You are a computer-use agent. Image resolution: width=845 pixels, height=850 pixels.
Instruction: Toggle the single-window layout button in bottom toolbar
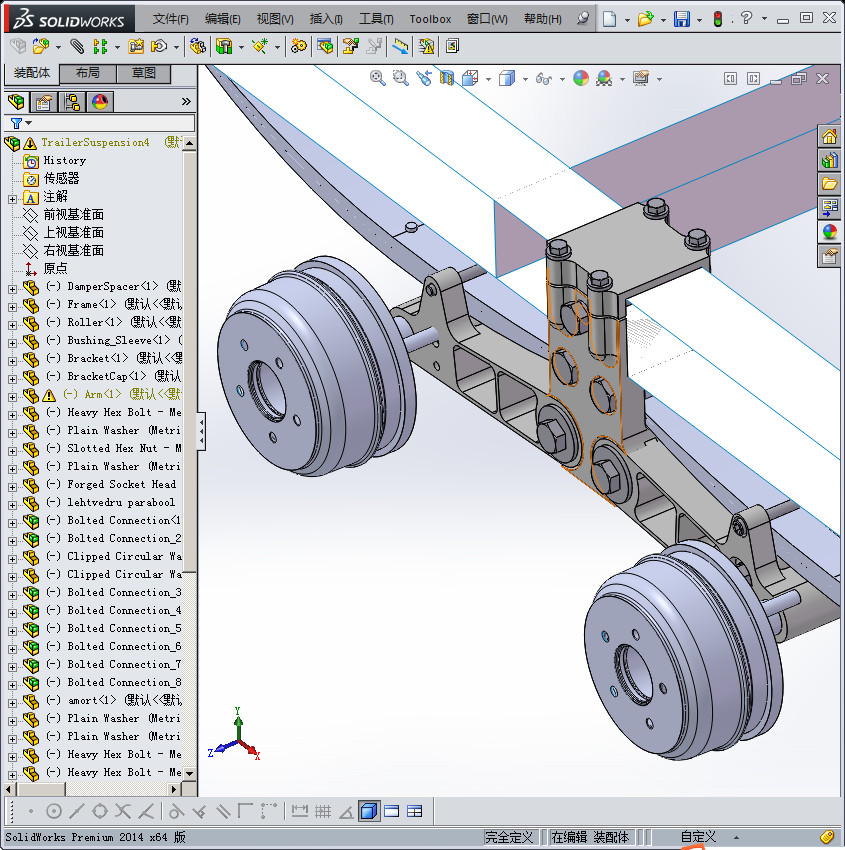pos(391,812)
